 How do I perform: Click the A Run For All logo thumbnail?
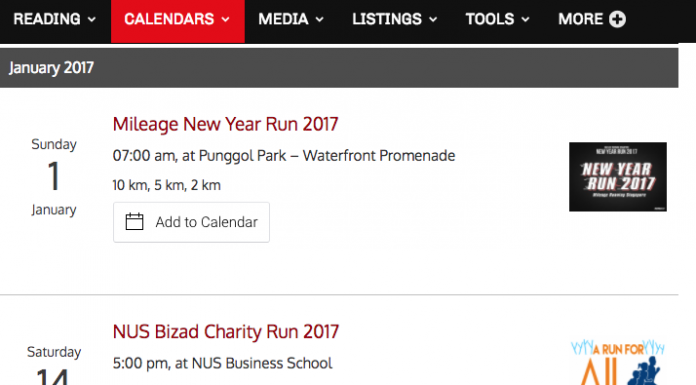618,362
